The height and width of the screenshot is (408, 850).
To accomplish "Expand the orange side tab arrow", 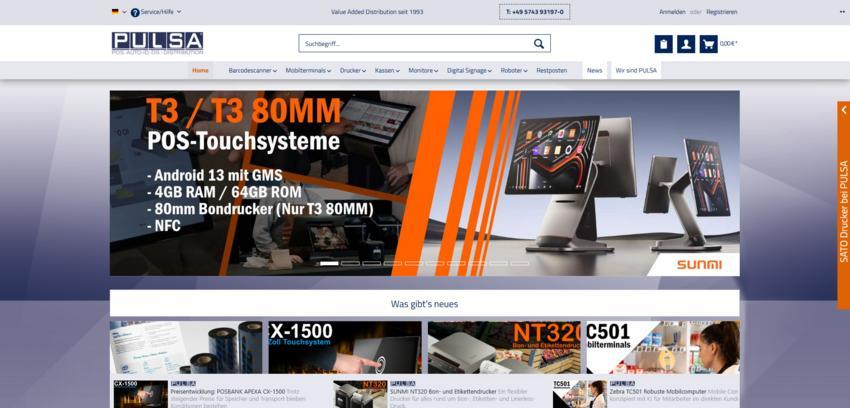I will pyautogui.click(x=843, y=110).
